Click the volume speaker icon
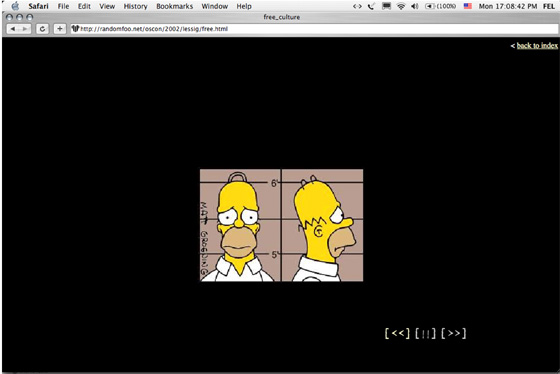560x374 pixels. coord(414,6)
